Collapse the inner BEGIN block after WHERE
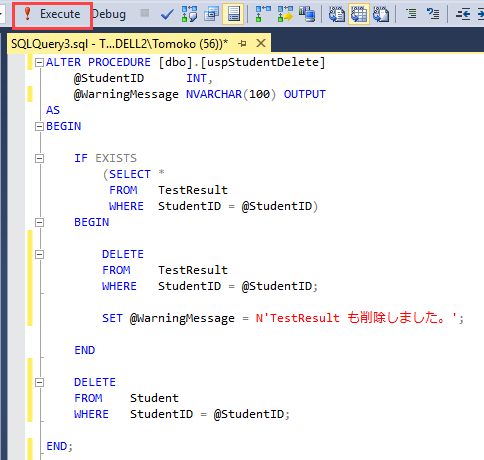The image size is (484, 460). tap(39, 222)
